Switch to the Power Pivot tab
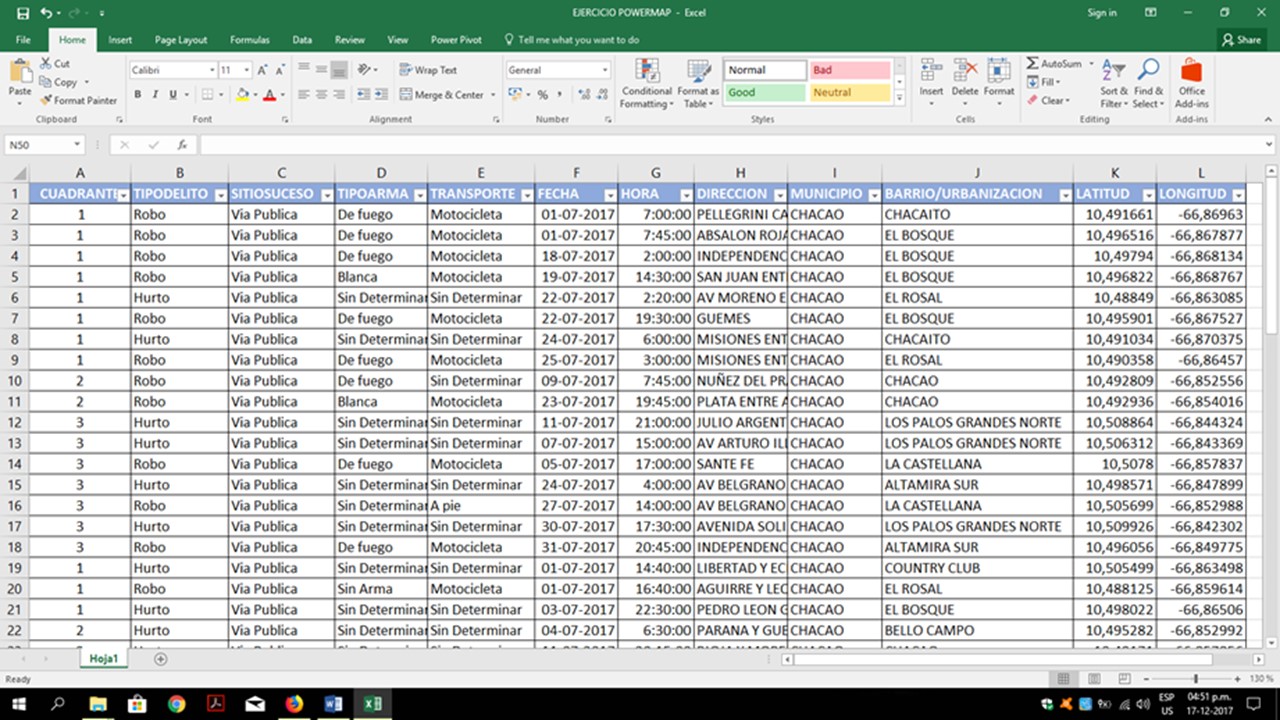The width and height of the screenshot is (1280, 720). [456, 40]
